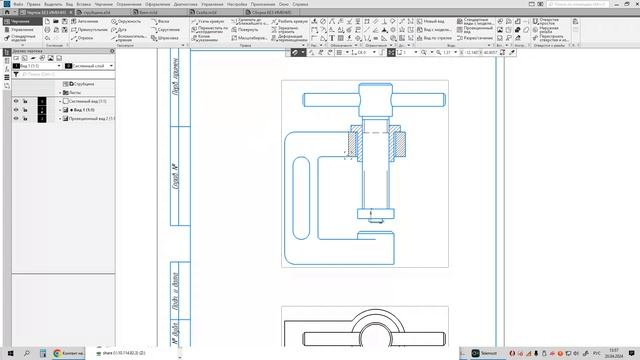Viewport: 640px width, 360px height.
Task: Open the Вставка menu
Action: [x=84, y=4]
